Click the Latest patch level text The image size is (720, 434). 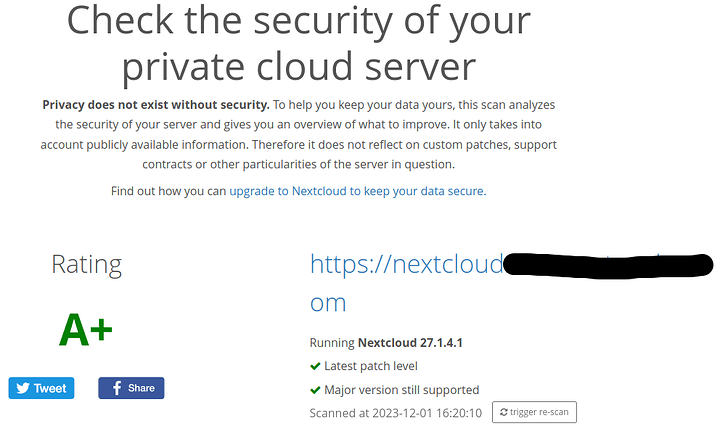coord(371,366)
